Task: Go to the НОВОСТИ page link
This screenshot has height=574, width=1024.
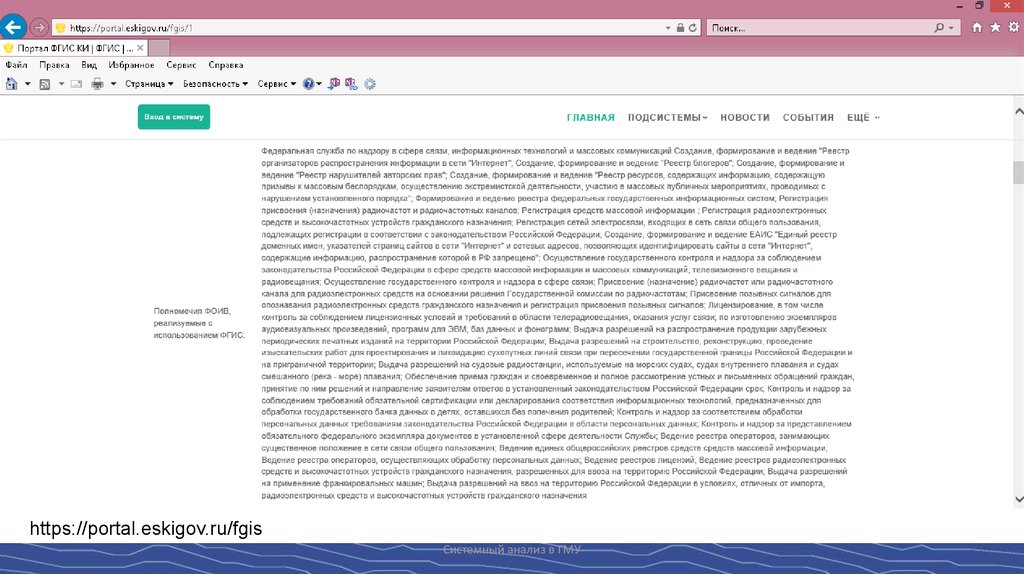Action: 745,118
